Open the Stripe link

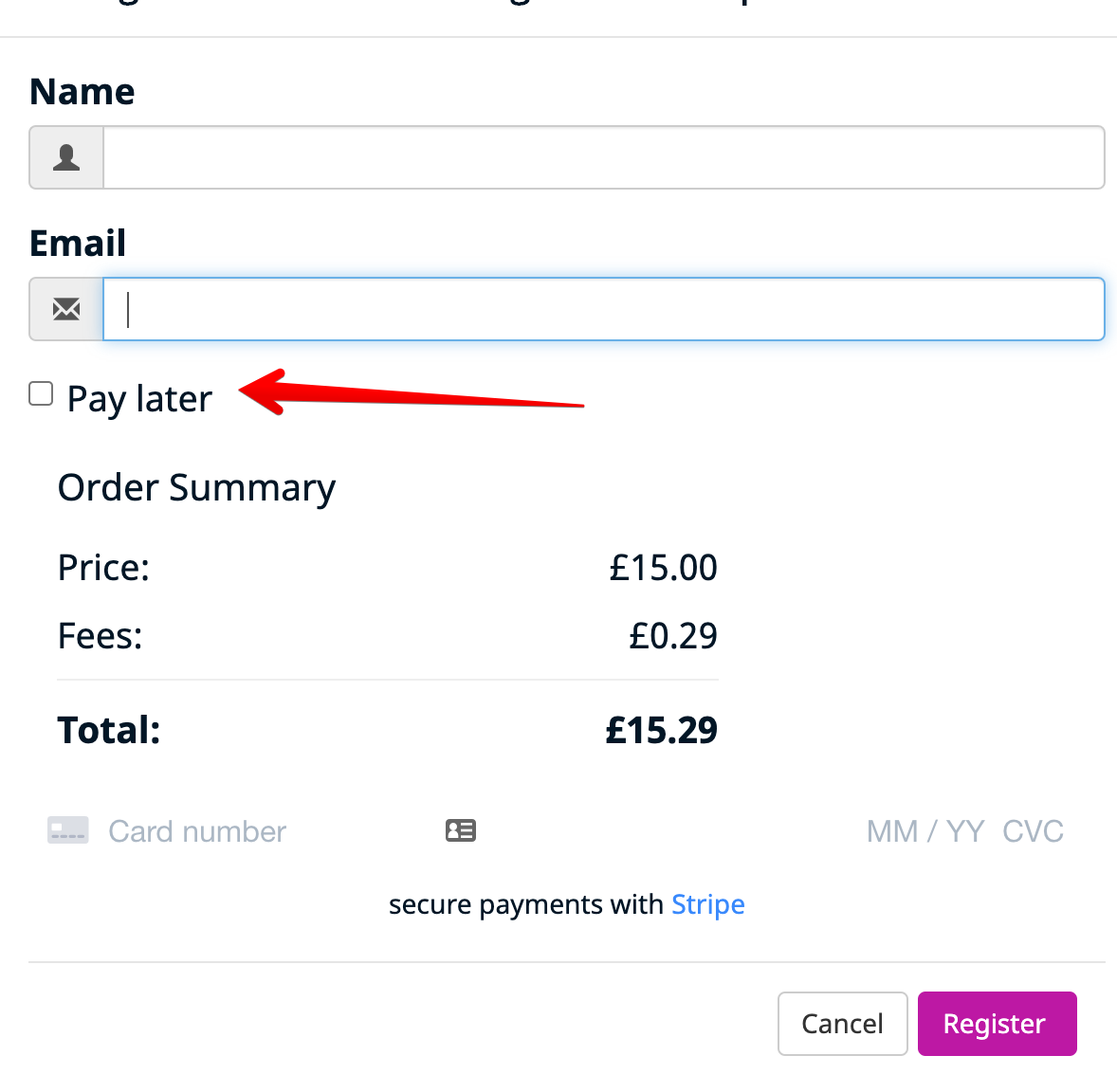pos(708,904)
